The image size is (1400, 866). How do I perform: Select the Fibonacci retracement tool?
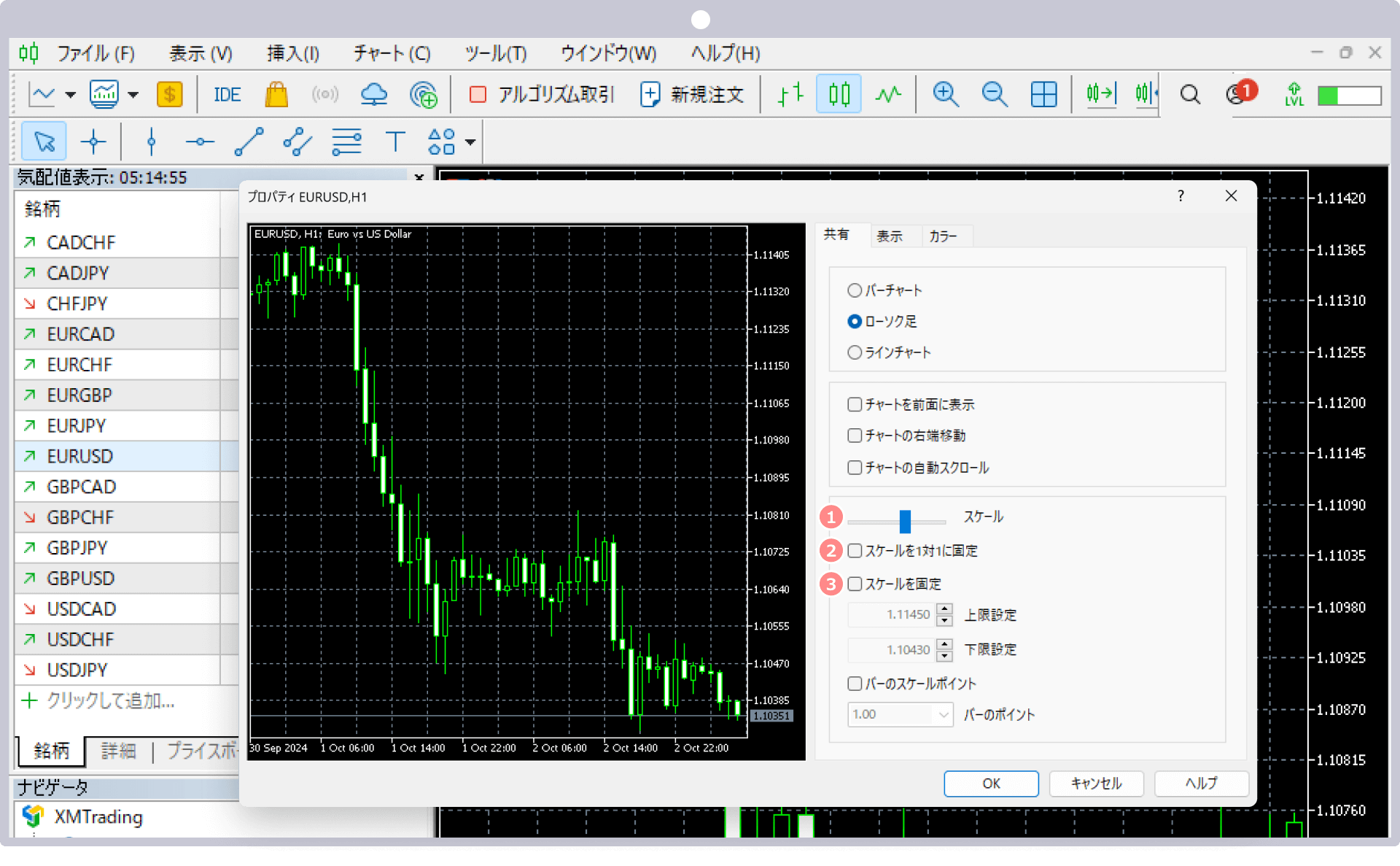point(346,142)
